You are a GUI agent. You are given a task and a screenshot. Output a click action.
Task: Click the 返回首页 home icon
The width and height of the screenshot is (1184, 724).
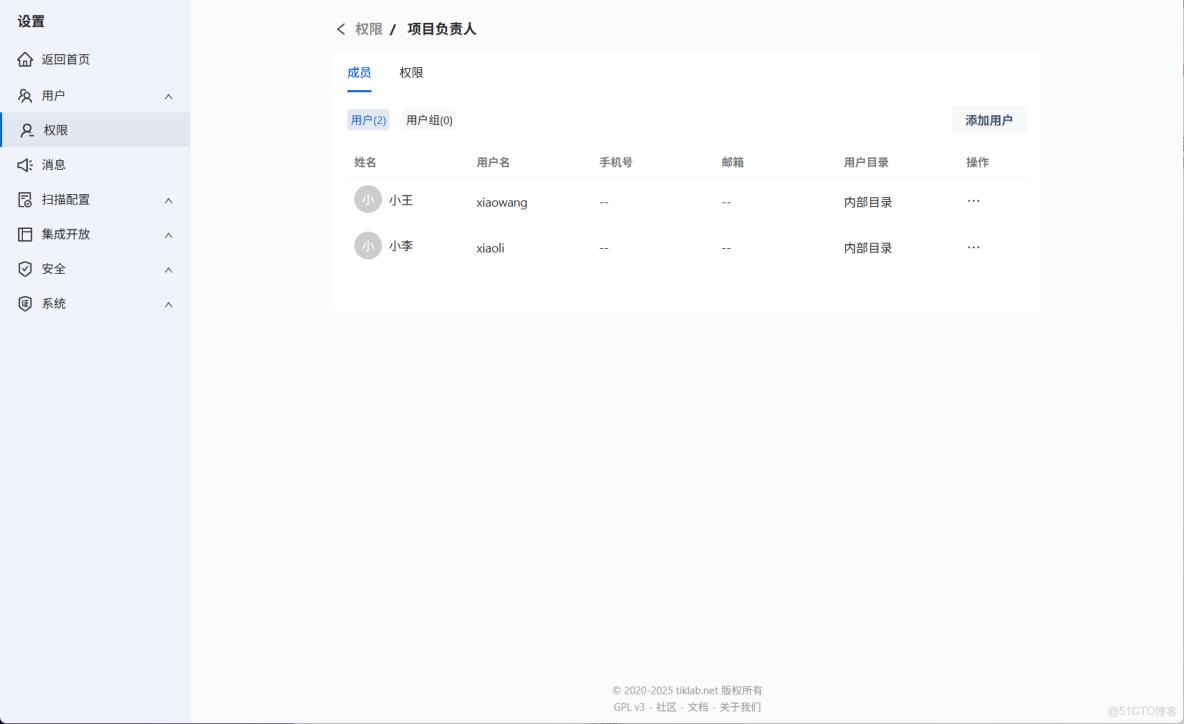point(24,59)
